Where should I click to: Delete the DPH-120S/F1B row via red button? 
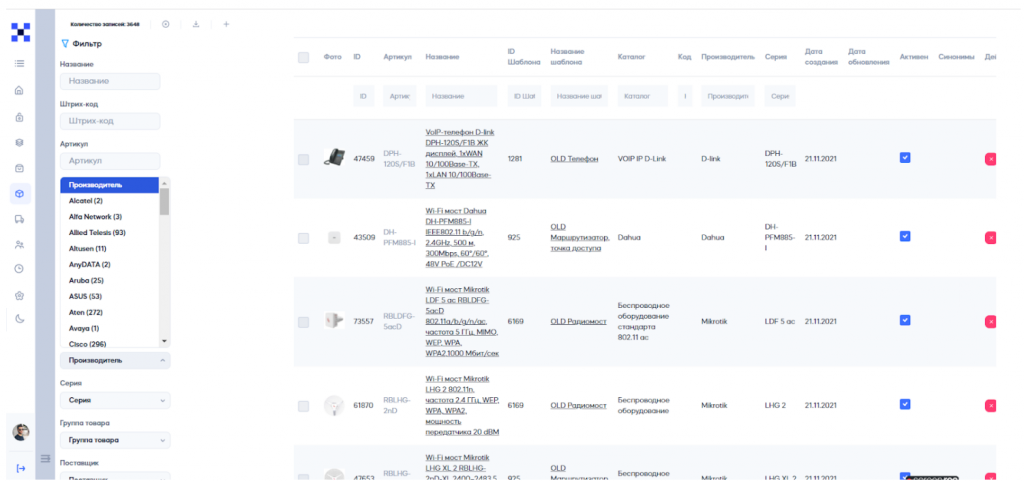pos(991,159)
